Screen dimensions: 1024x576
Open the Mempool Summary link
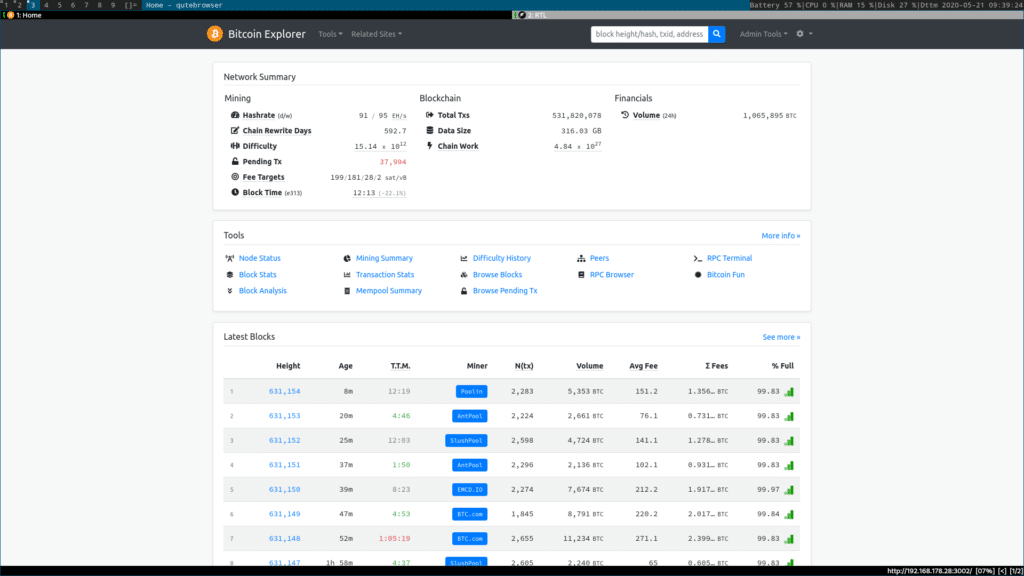click(389, 291)
